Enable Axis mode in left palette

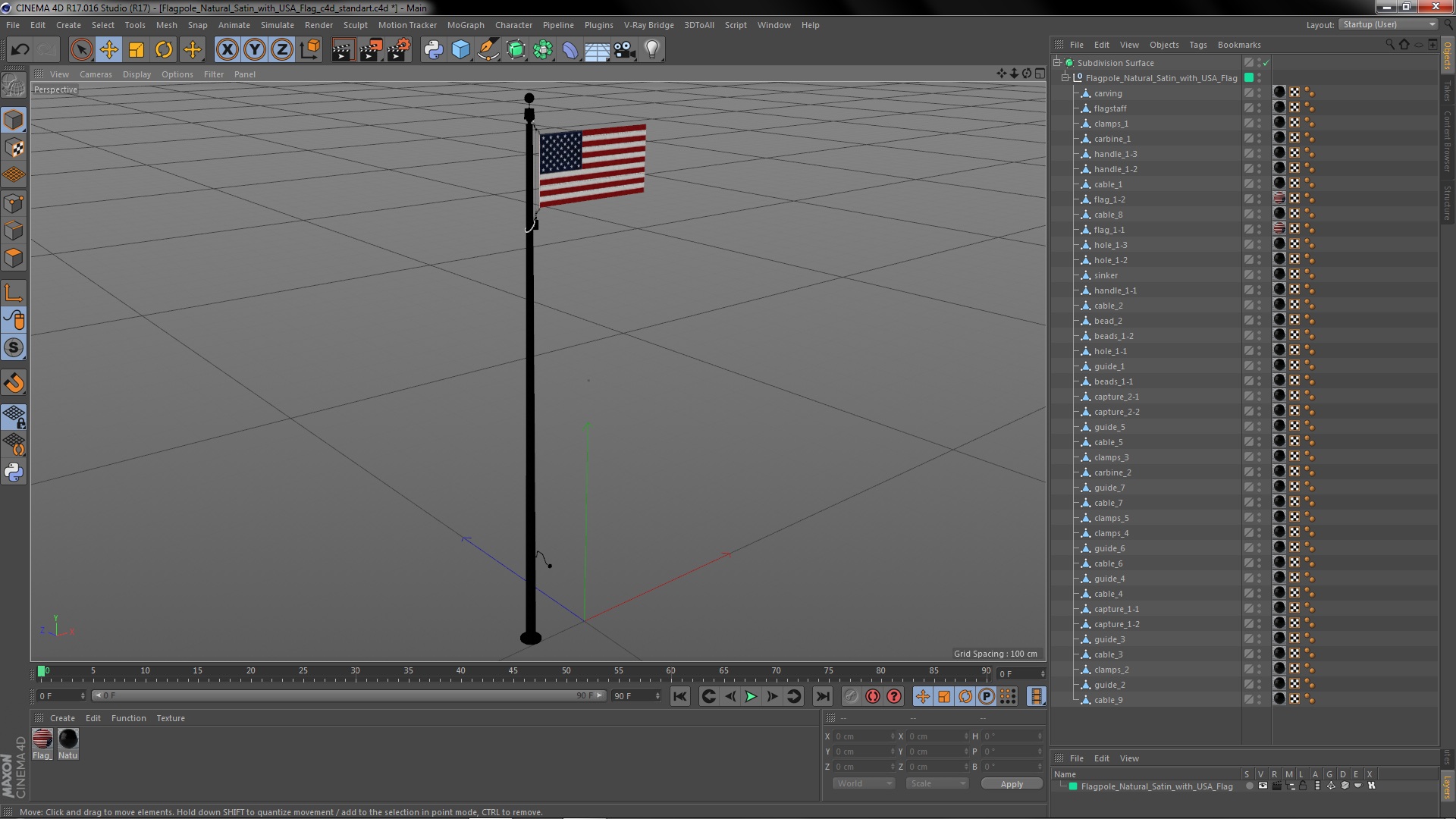point(14,293)
